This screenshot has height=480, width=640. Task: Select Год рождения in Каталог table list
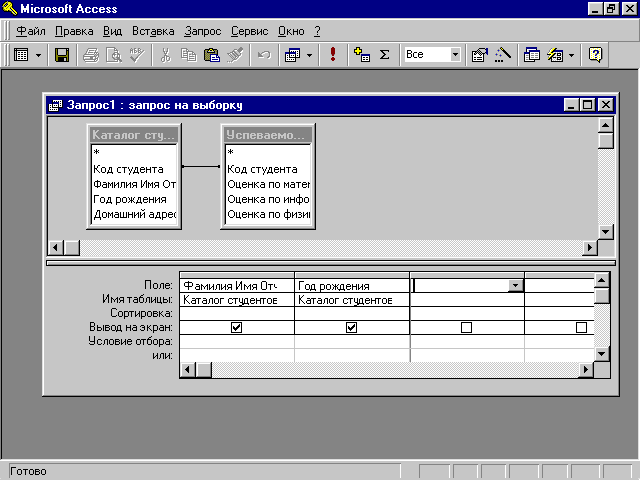click(130, 199)
